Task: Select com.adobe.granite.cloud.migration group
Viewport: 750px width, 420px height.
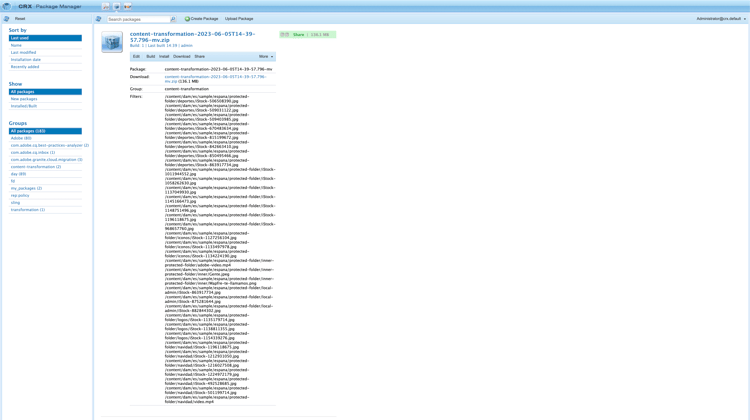Action: tap(46, 159)
